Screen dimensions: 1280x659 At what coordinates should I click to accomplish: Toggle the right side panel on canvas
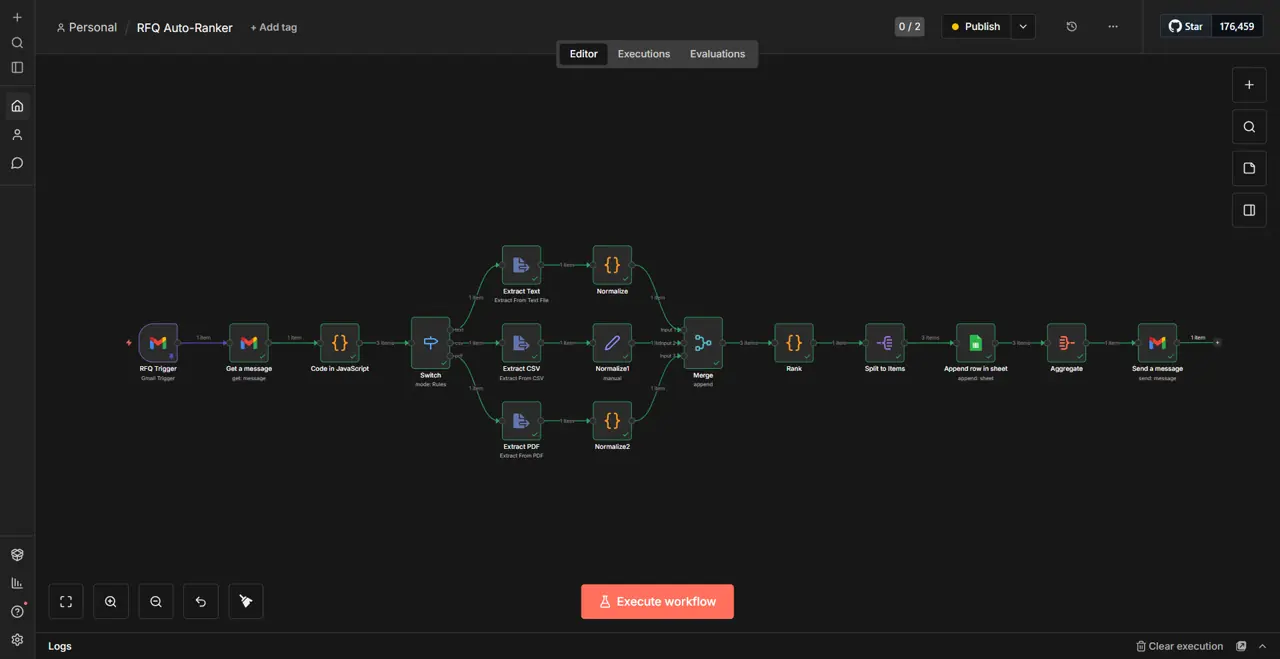click(x=1249, y=210)
